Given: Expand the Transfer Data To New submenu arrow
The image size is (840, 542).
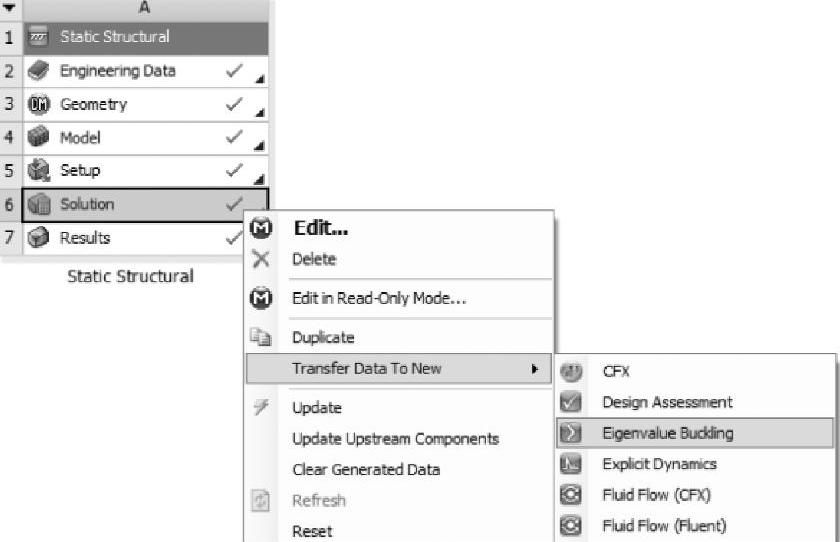Looking at the screenshot, I should pyautogui.click(x=535, y=369).
